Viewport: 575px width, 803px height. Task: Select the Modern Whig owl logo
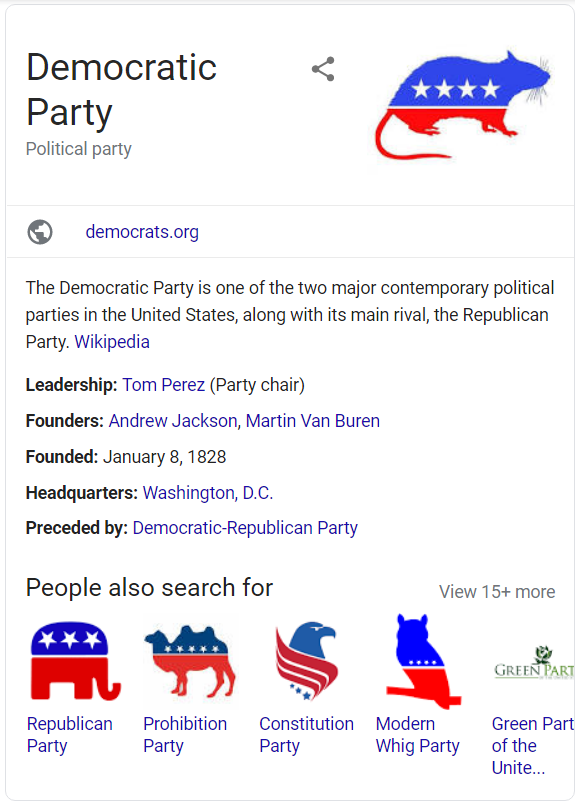pos(423,661)
